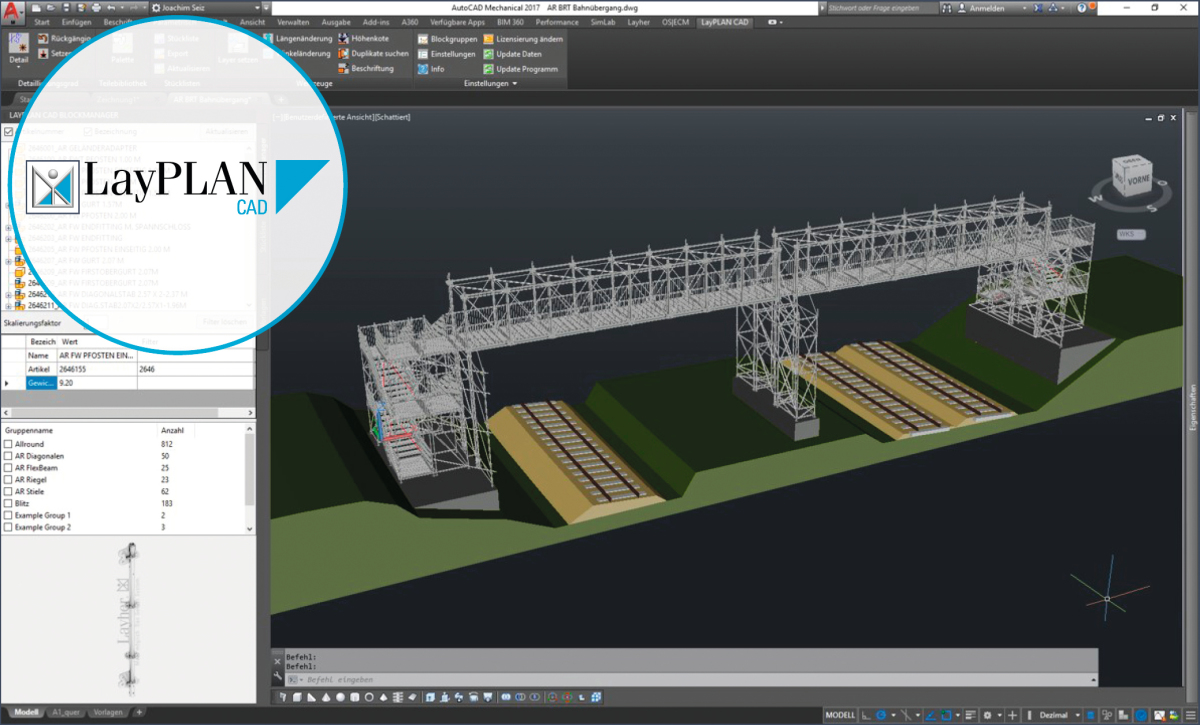The width and height of the screenshot is (1200, 725).
Task: Click the Aktualisieren button in Blockmanager
Action: pos(225,132)
